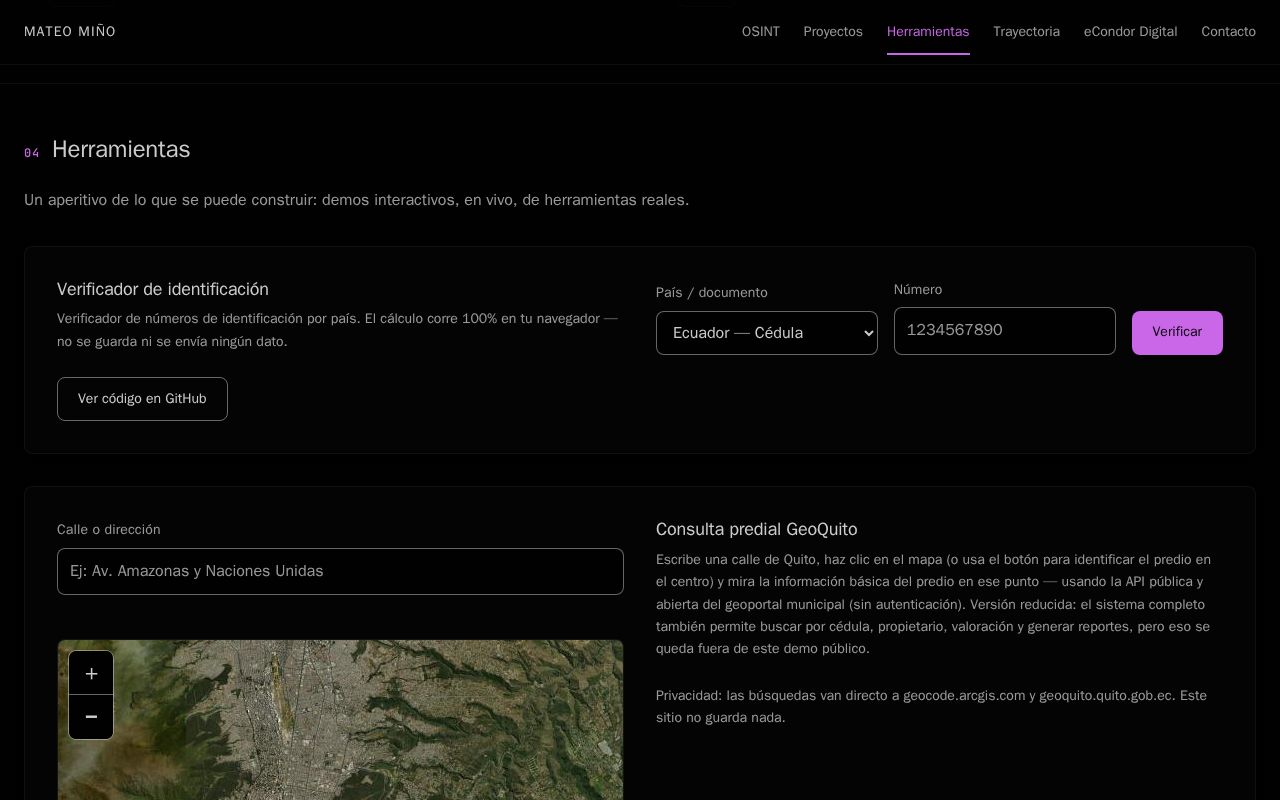This screenshot has height=800, width=1280.
Task: Focus the Calle o dirección field
Action: 340,571
